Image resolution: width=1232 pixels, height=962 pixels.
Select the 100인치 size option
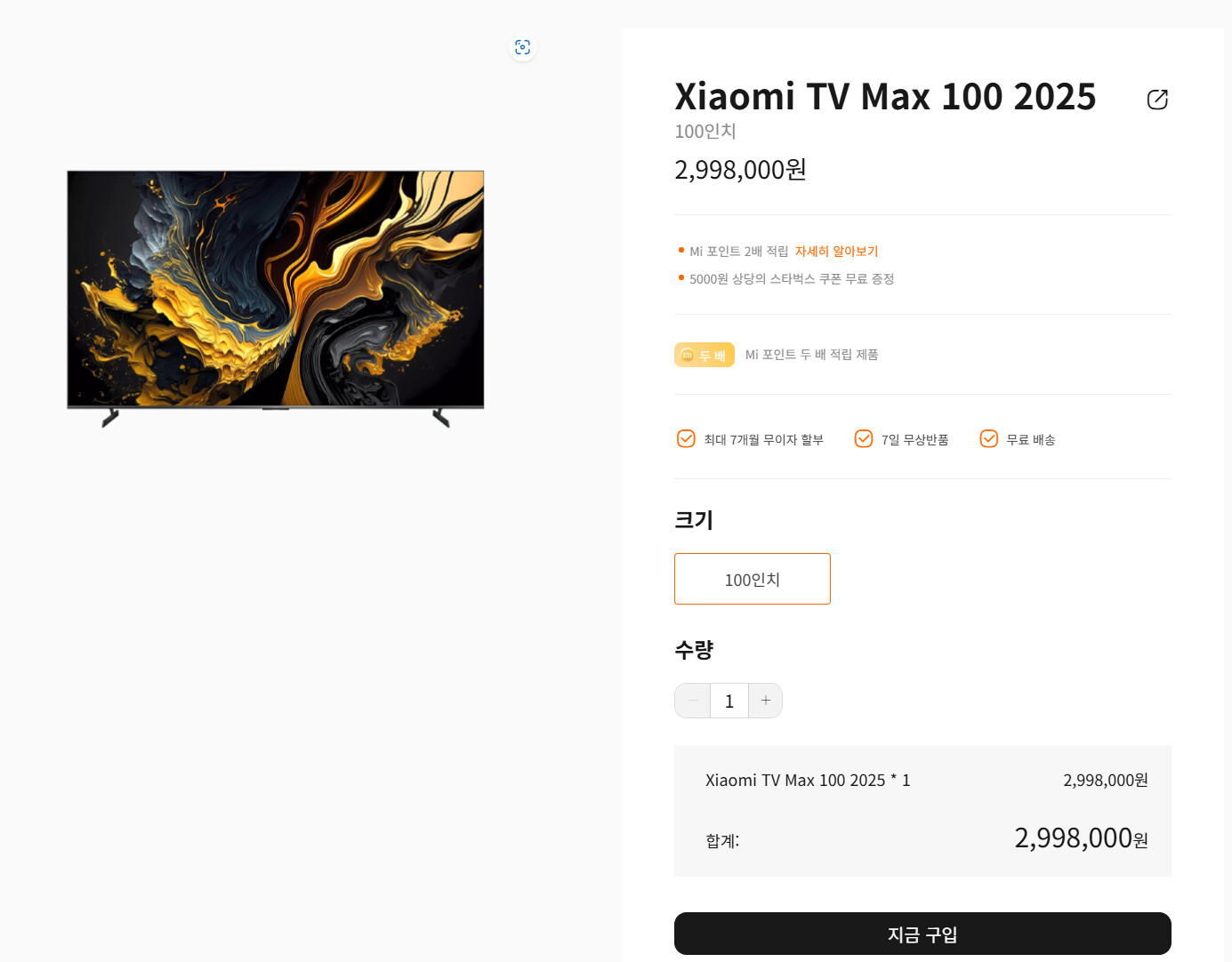tap(753, 579)
